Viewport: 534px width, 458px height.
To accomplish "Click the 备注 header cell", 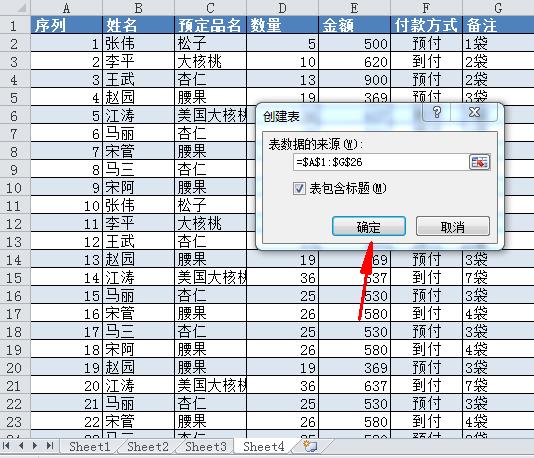I will 498,25.
